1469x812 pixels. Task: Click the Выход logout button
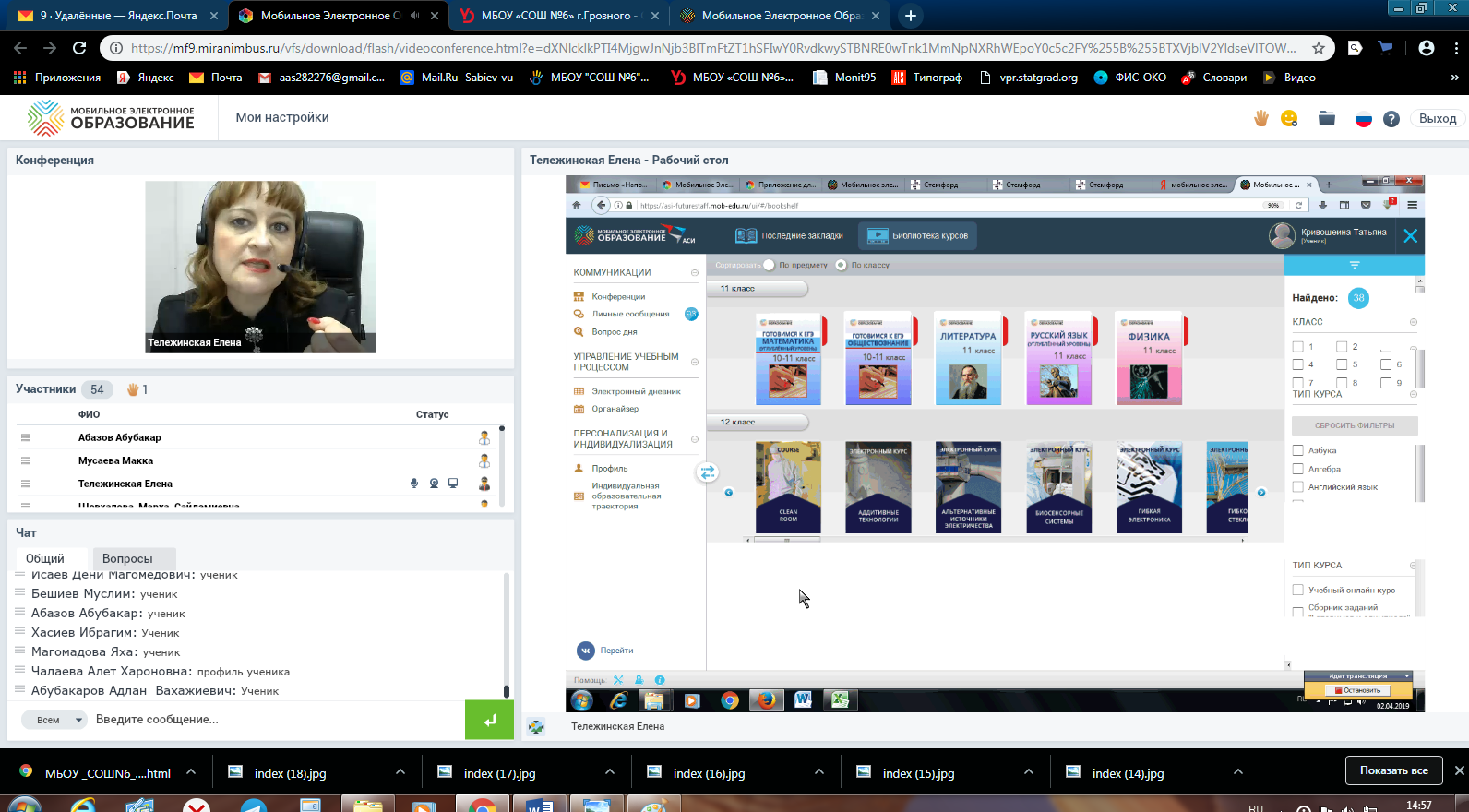click(x=1437, y=118)
